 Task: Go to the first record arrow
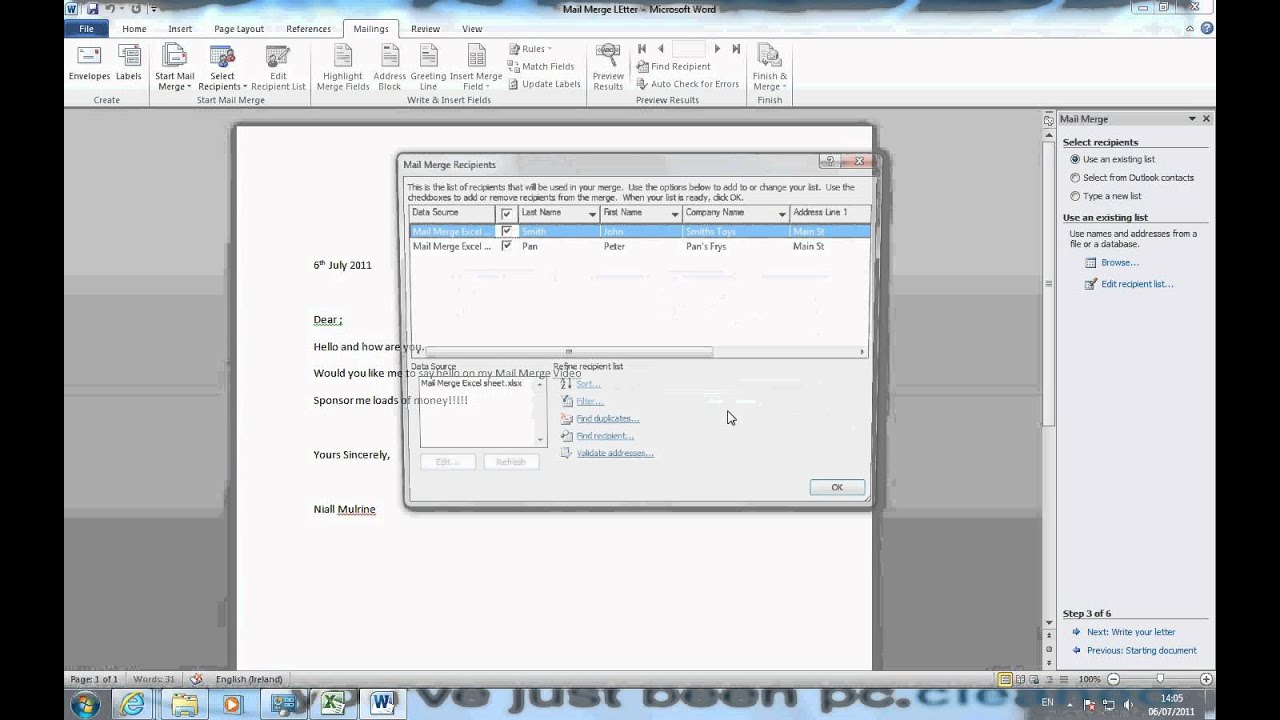coord(642,48)
